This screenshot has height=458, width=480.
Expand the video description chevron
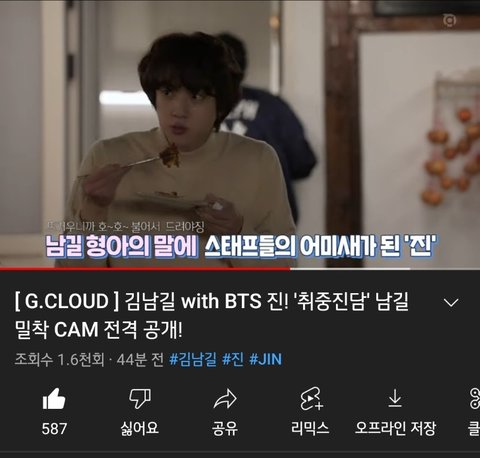click(451, 302)
